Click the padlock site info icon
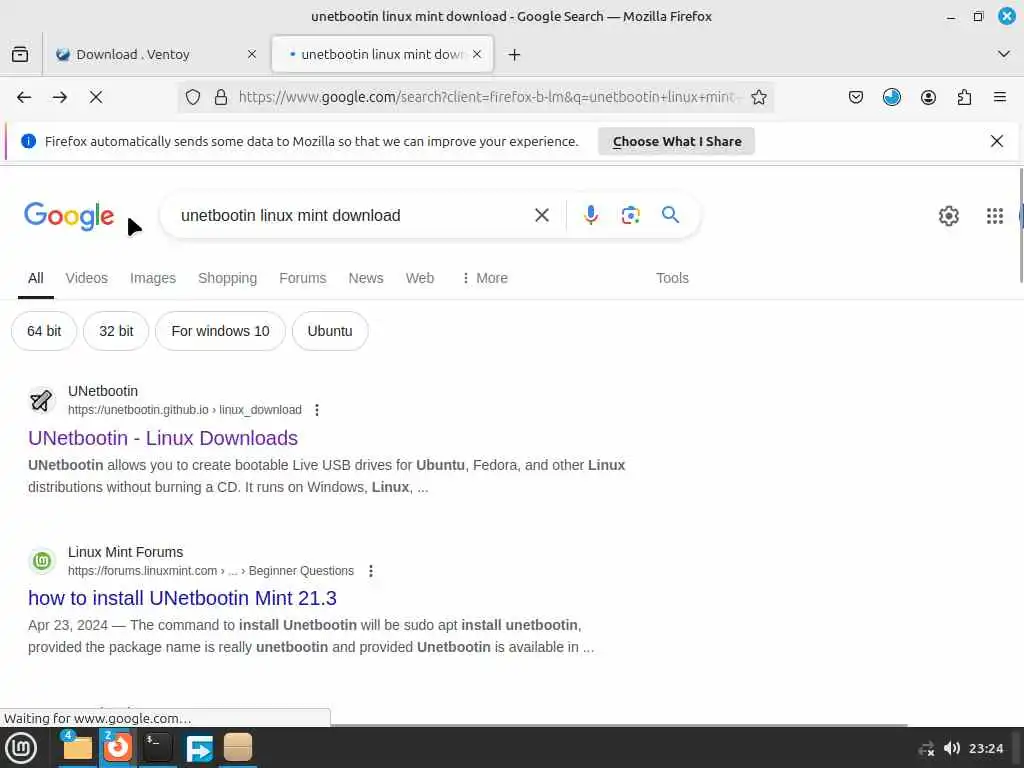The width and height of the screenshot is (1024, 768). (221, 97)
